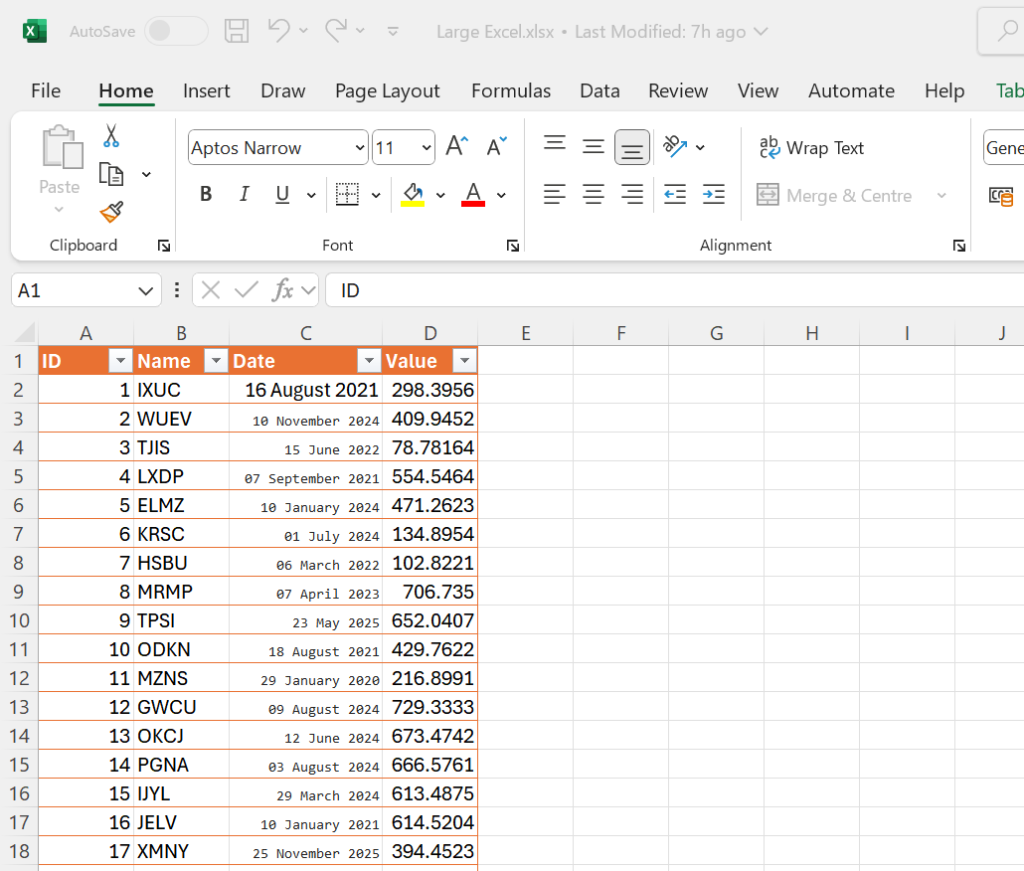Viewport: 1024px width, 871px height.
Task: Switch to the Review tab
Action: 678,91
